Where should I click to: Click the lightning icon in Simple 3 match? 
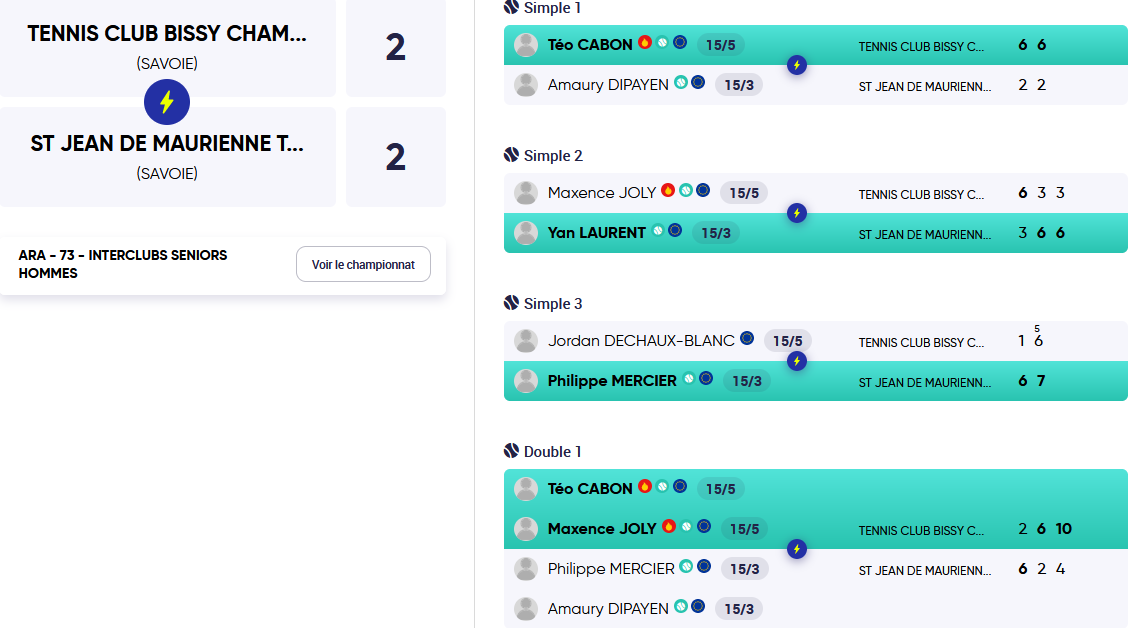pyautogui.click(x=796, y=362)
